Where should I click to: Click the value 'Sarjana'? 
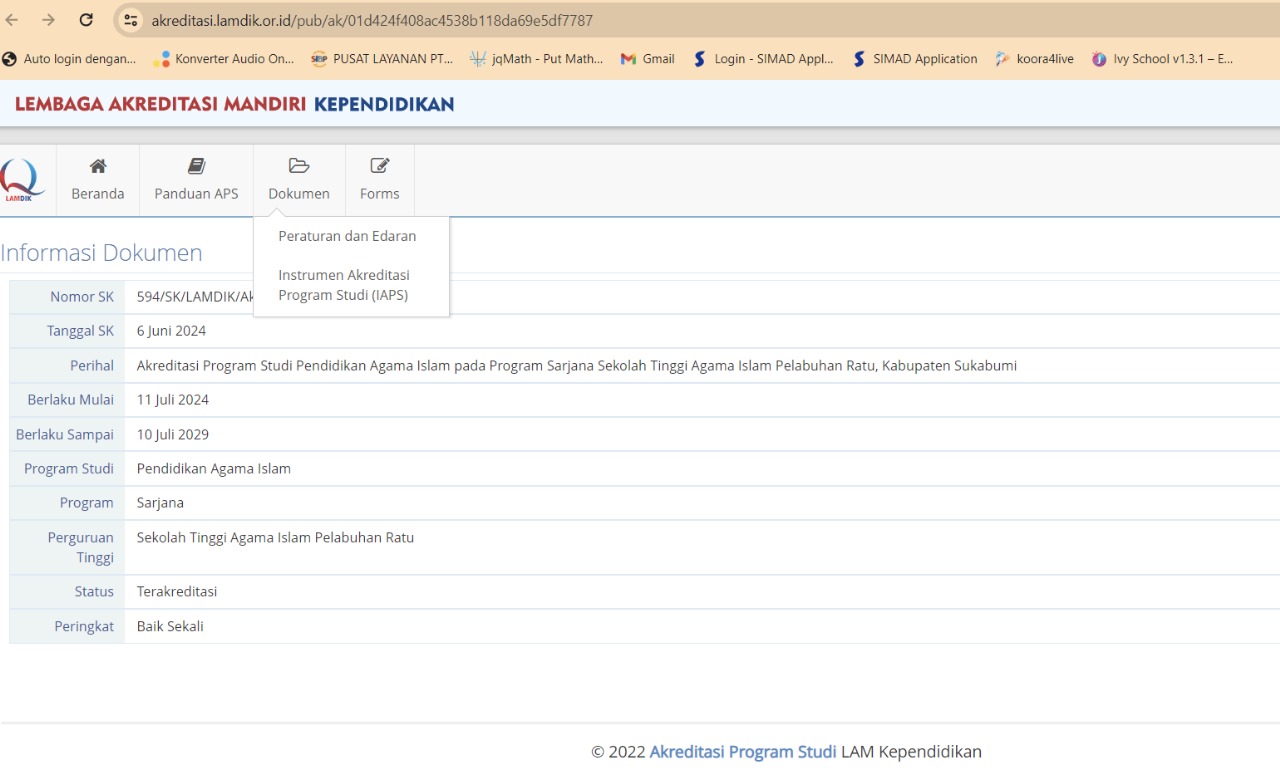click(x=160, y=503)
